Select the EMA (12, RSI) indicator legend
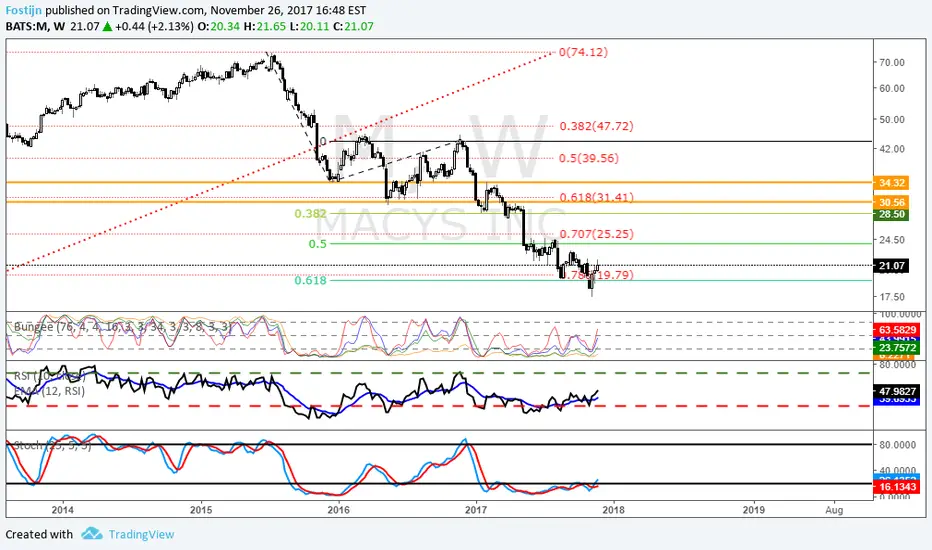Viewport: 932px width, 550px height. (x=49, y=391)
